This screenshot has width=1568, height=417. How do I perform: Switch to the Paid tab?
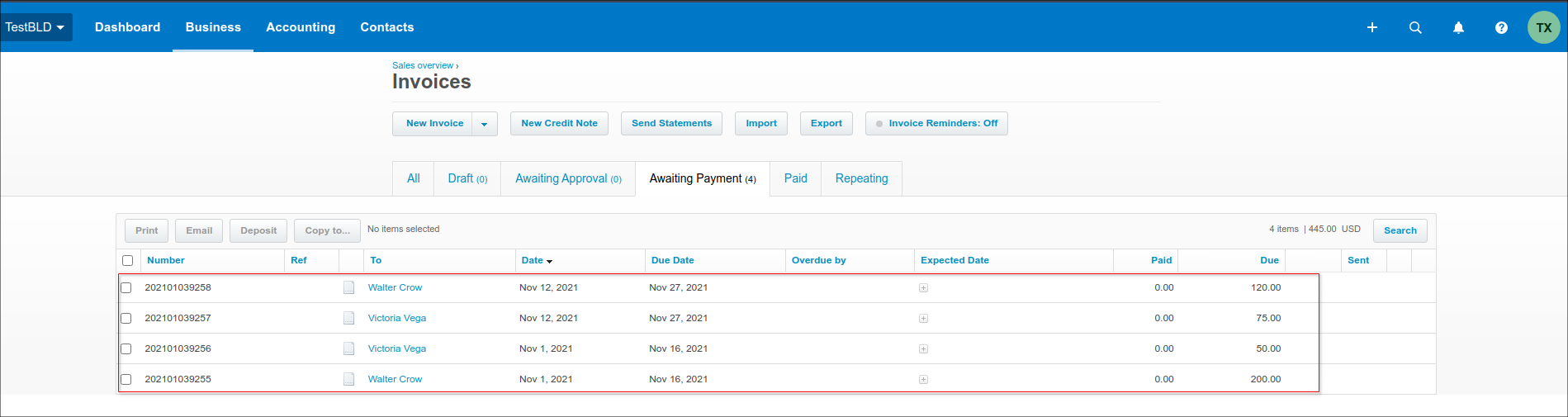pos(796,178)
